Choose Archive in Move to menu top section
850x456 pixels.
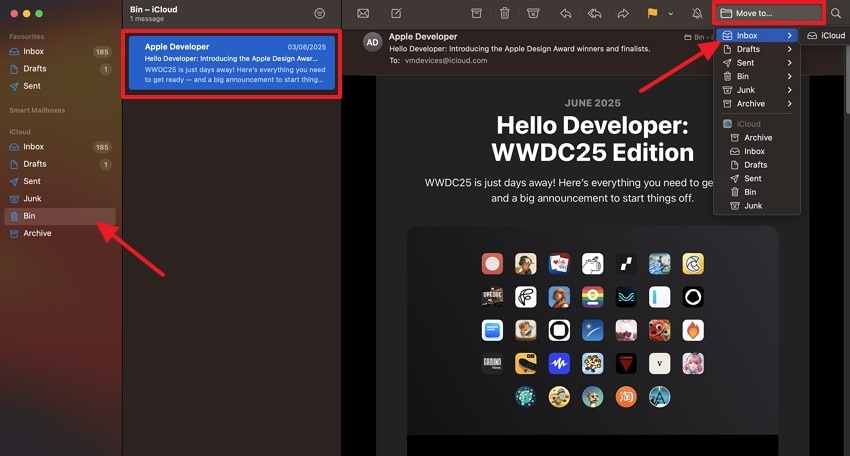click(757, 104)
